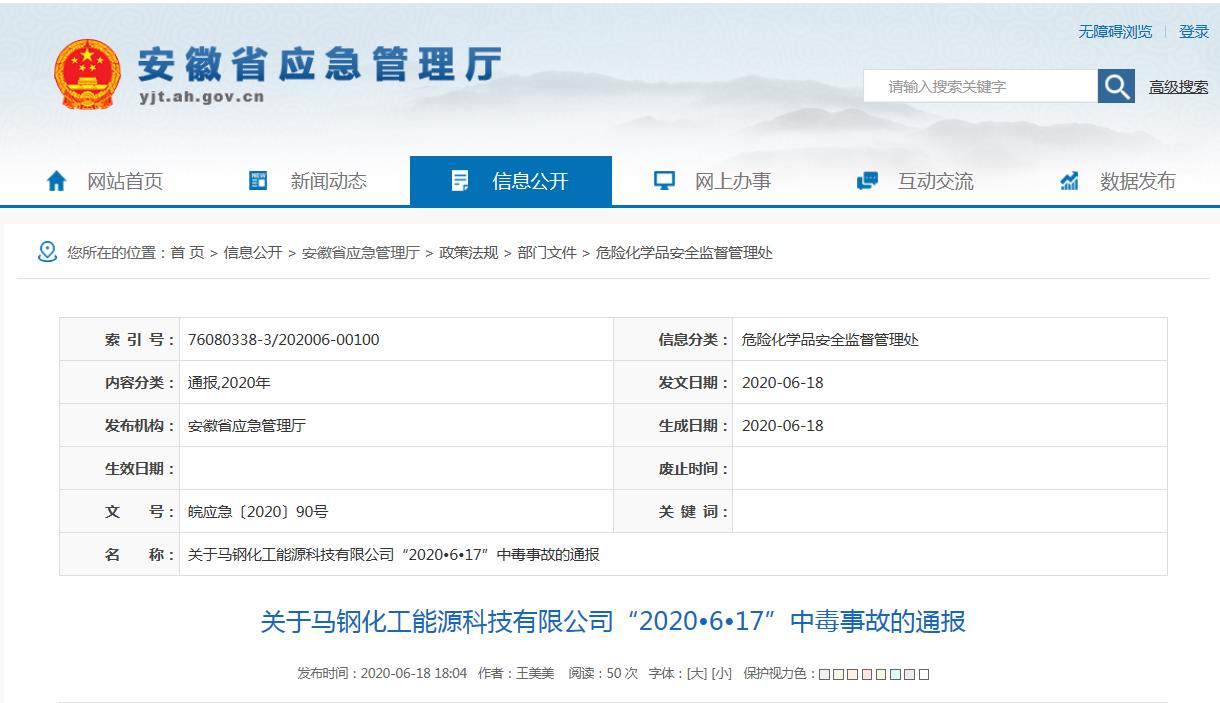Click the 发文日期 value 2020-06-18

coord(783,383)
